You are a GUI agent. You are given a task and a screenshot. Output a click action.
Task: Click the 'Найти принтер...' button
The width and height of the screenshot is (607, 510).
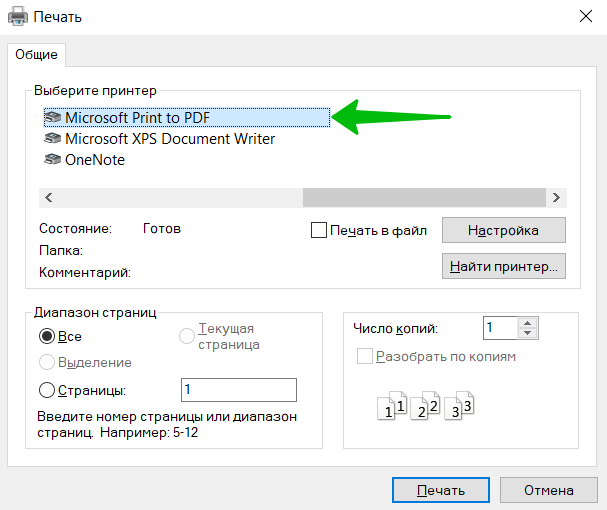(504, 266)
